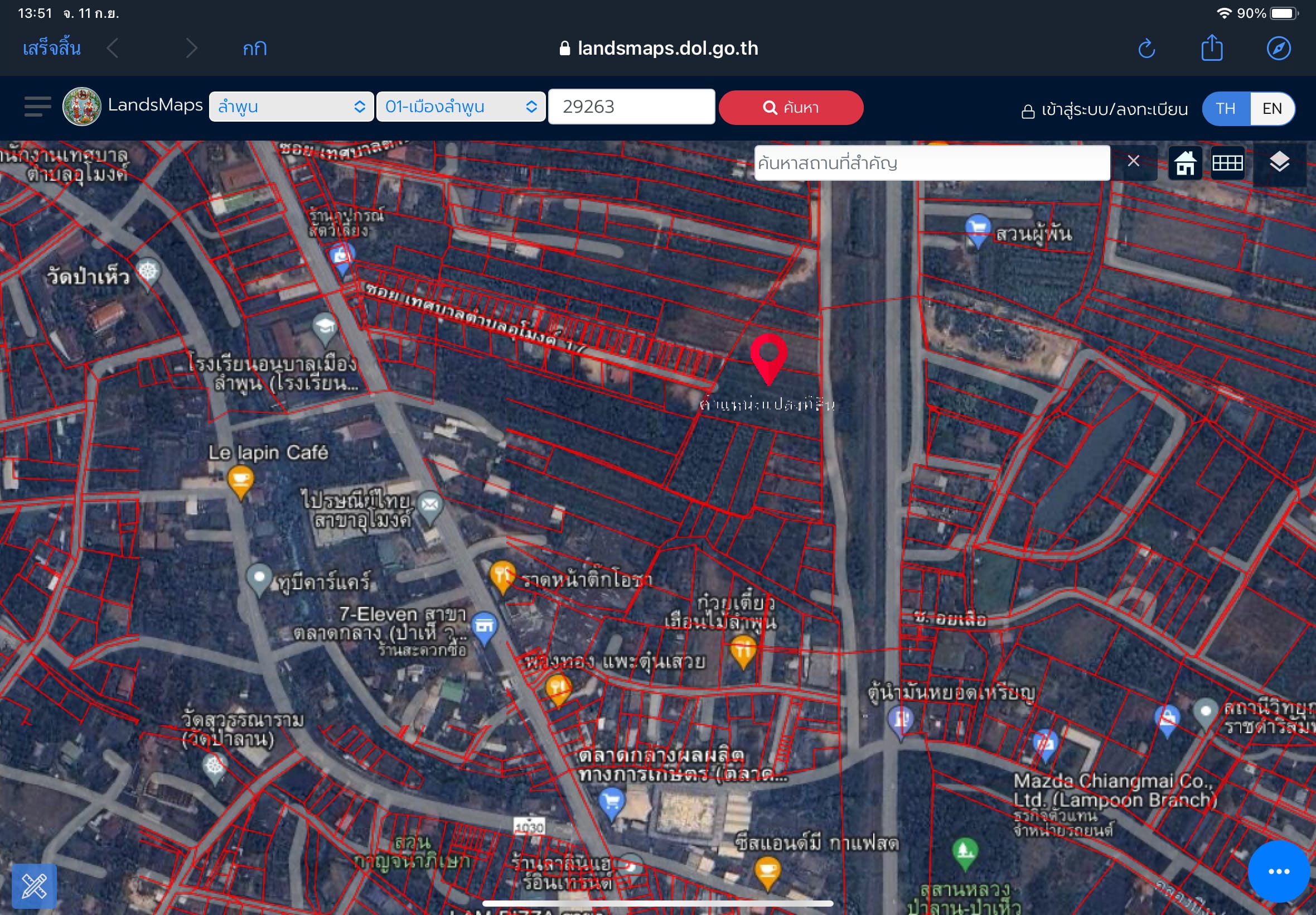Image resolution: width=1316 pixels, height=915 pixels.
Task: Open the เข้าสู่ระบบ/ลงทะเบียน login link
Action: [1105, 109]
